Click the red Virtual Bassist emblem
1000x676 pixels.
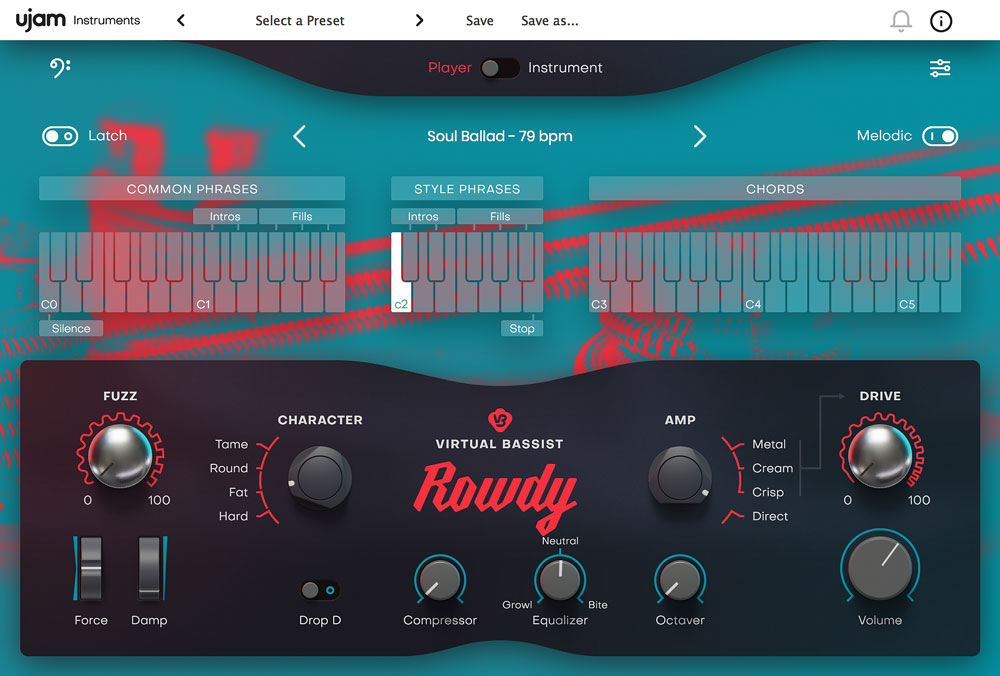click(x=500, y=420)
